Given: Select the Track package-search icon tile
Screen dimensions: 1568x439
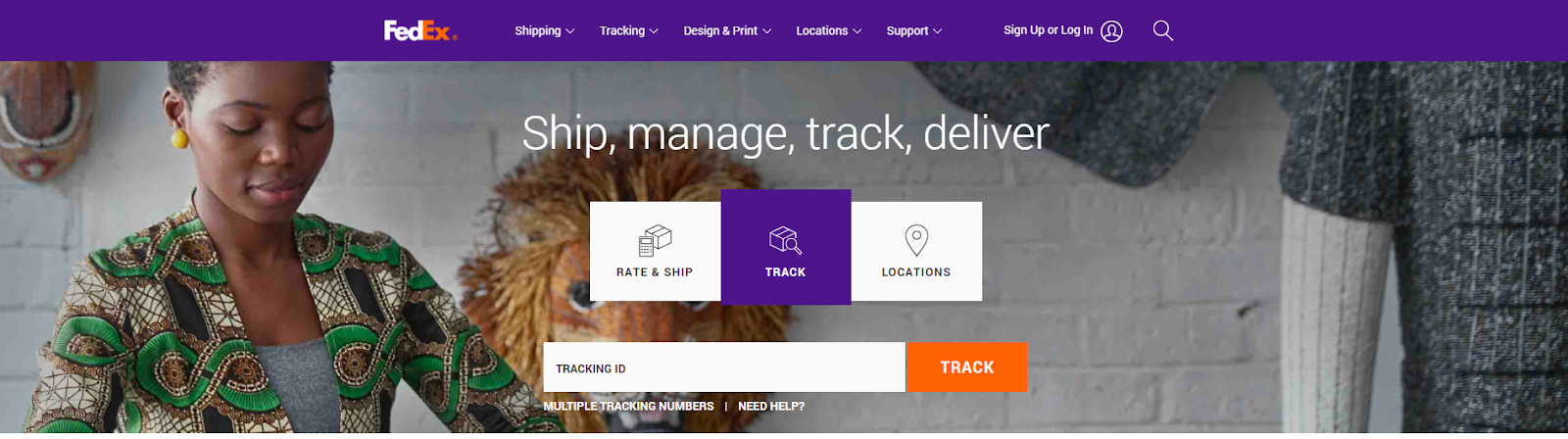Looking at the screenshot, I should pos(786,247).
